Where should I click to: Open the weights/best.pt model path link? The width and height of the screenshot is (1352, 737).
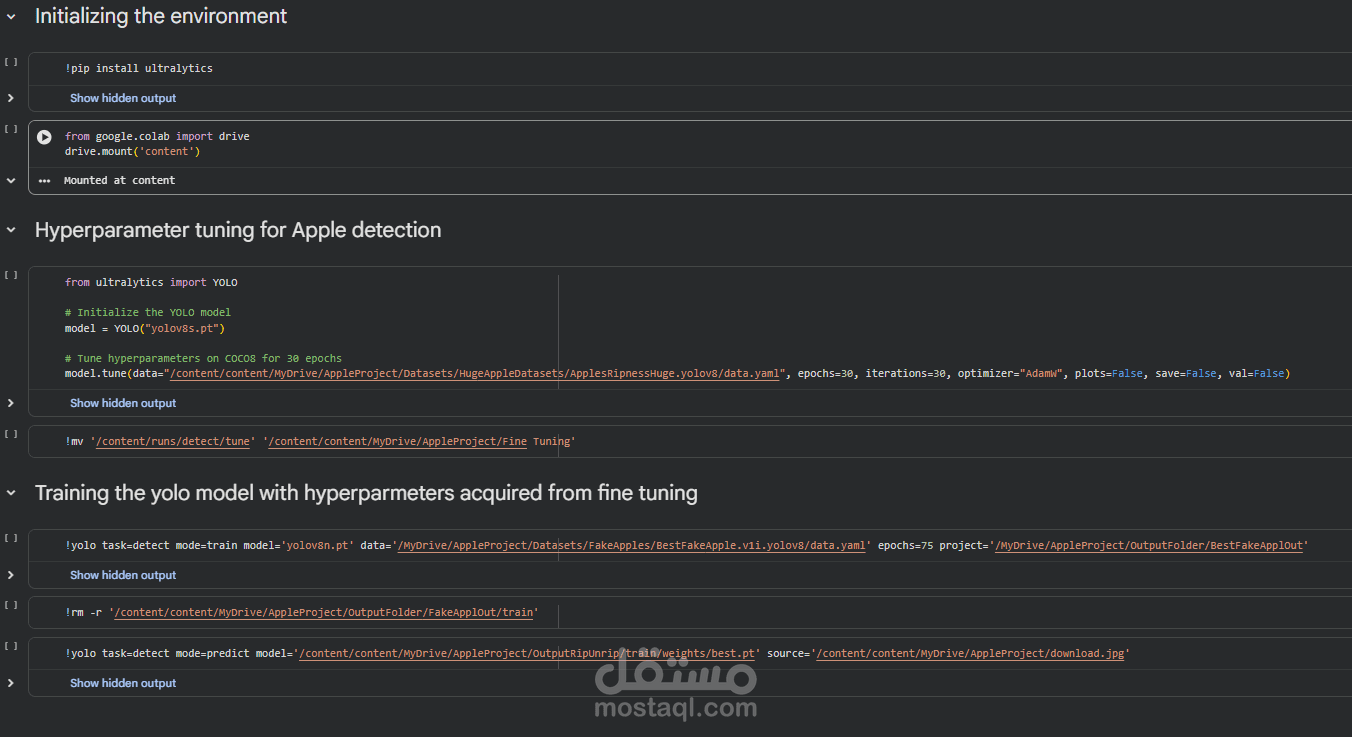pyautogui.click(x=527, y=653)
